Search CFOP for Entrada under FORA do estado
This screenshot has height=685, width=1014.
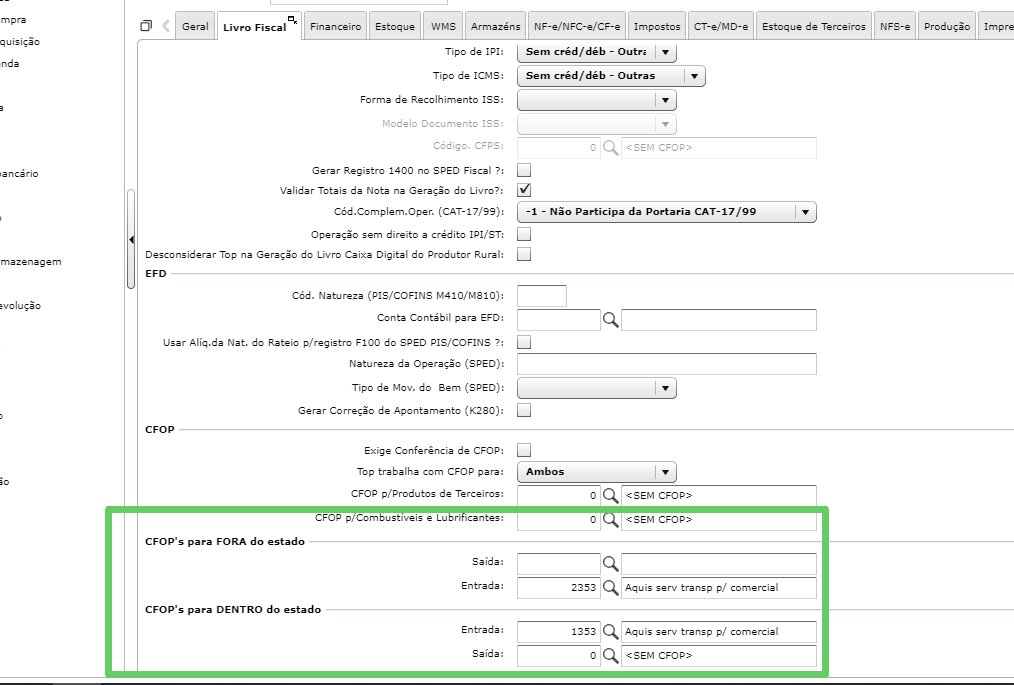coord(610,587)
